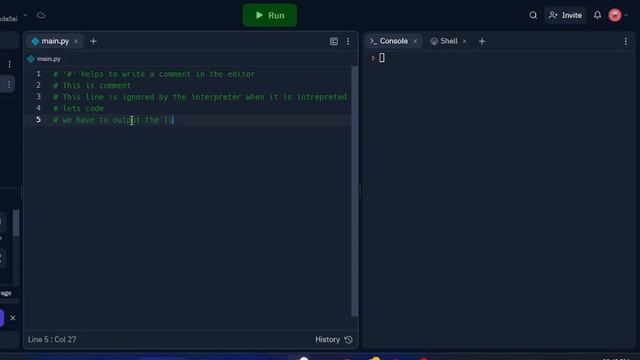The height and width of the screenshot is (360, 640).
Task: Place cursor in the "lets code" comment line
Action: tap(78, 109)
